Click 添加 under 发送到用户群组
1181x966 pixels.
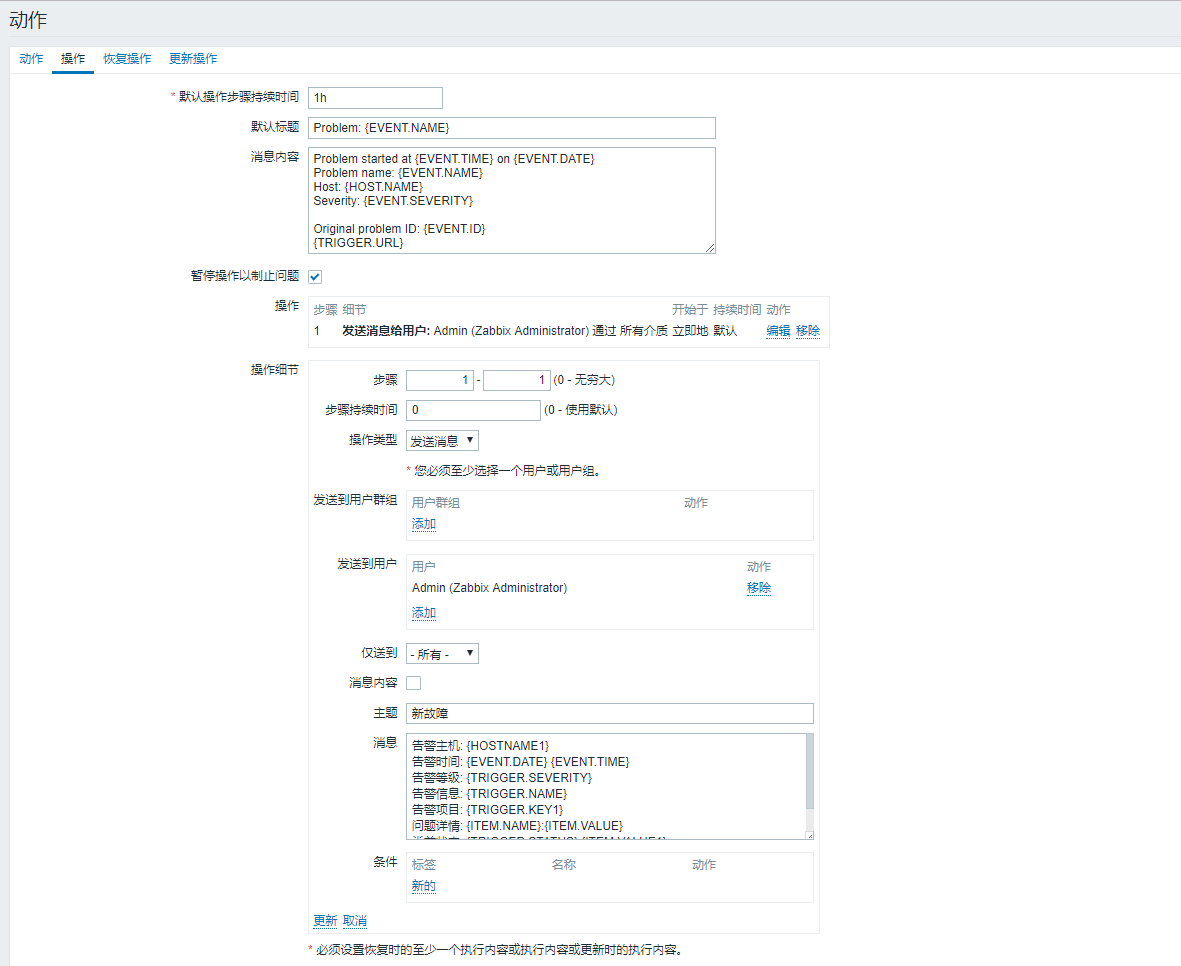(x=424, y=524)
